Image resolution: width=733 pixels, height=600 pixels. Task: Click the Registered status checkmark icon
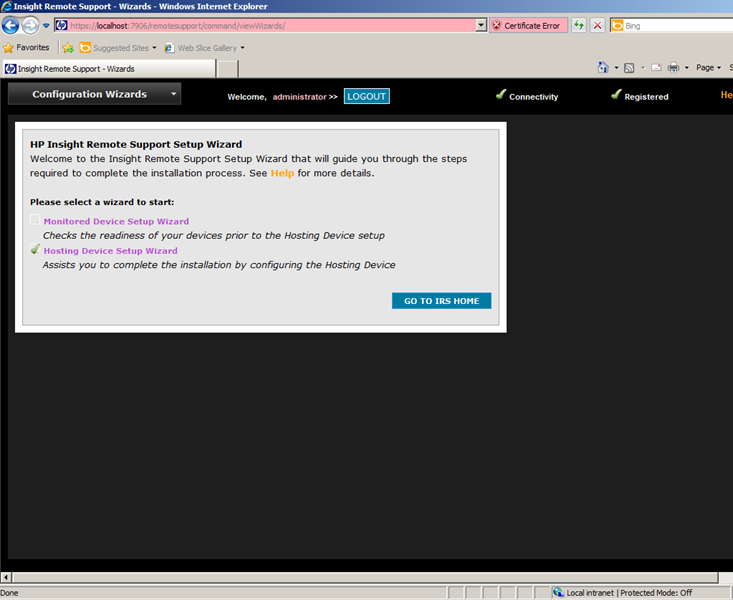616,94
